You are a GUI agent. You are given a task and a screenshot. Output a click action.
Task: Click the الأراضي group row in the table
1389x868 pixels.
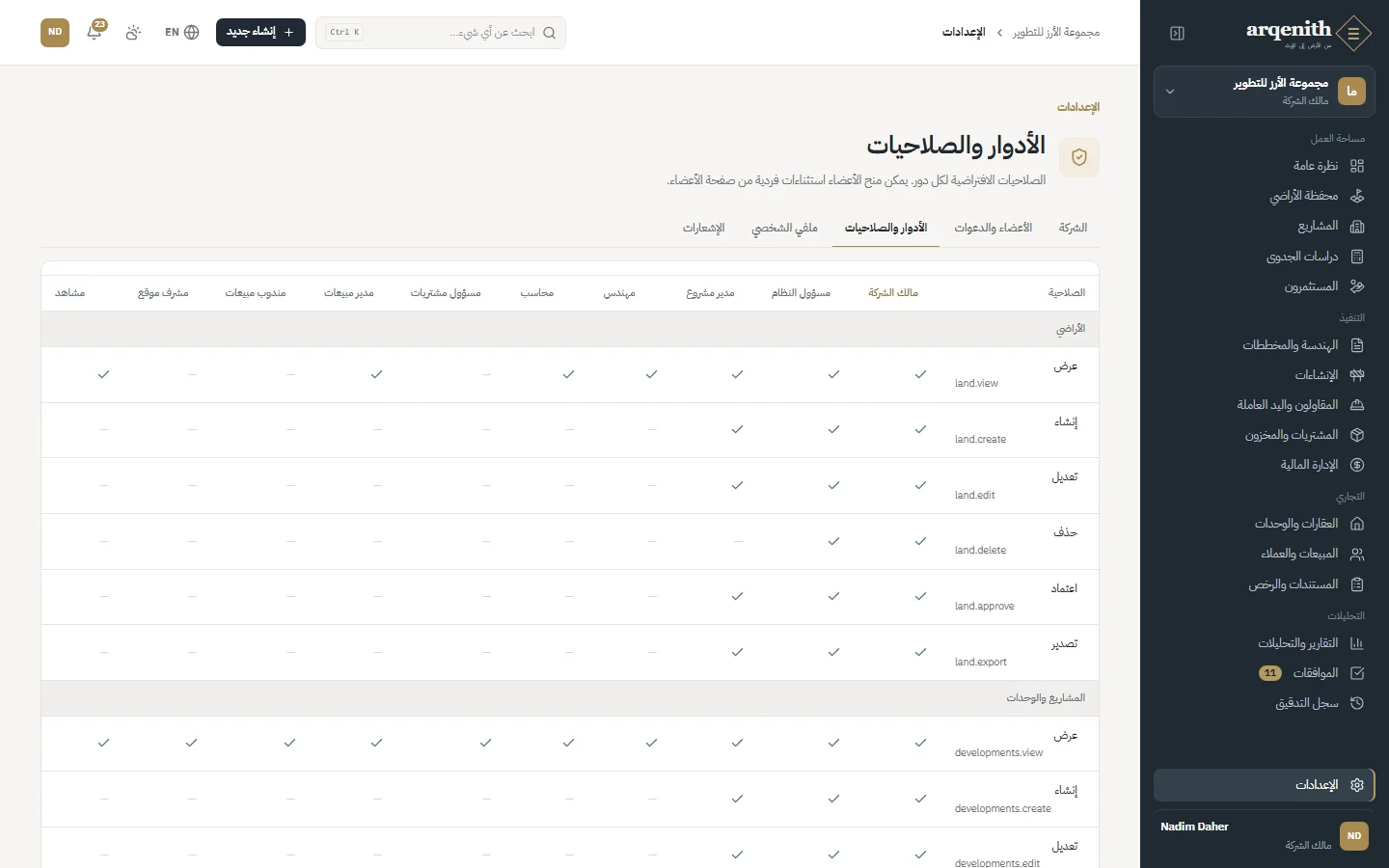pos(570,329)
